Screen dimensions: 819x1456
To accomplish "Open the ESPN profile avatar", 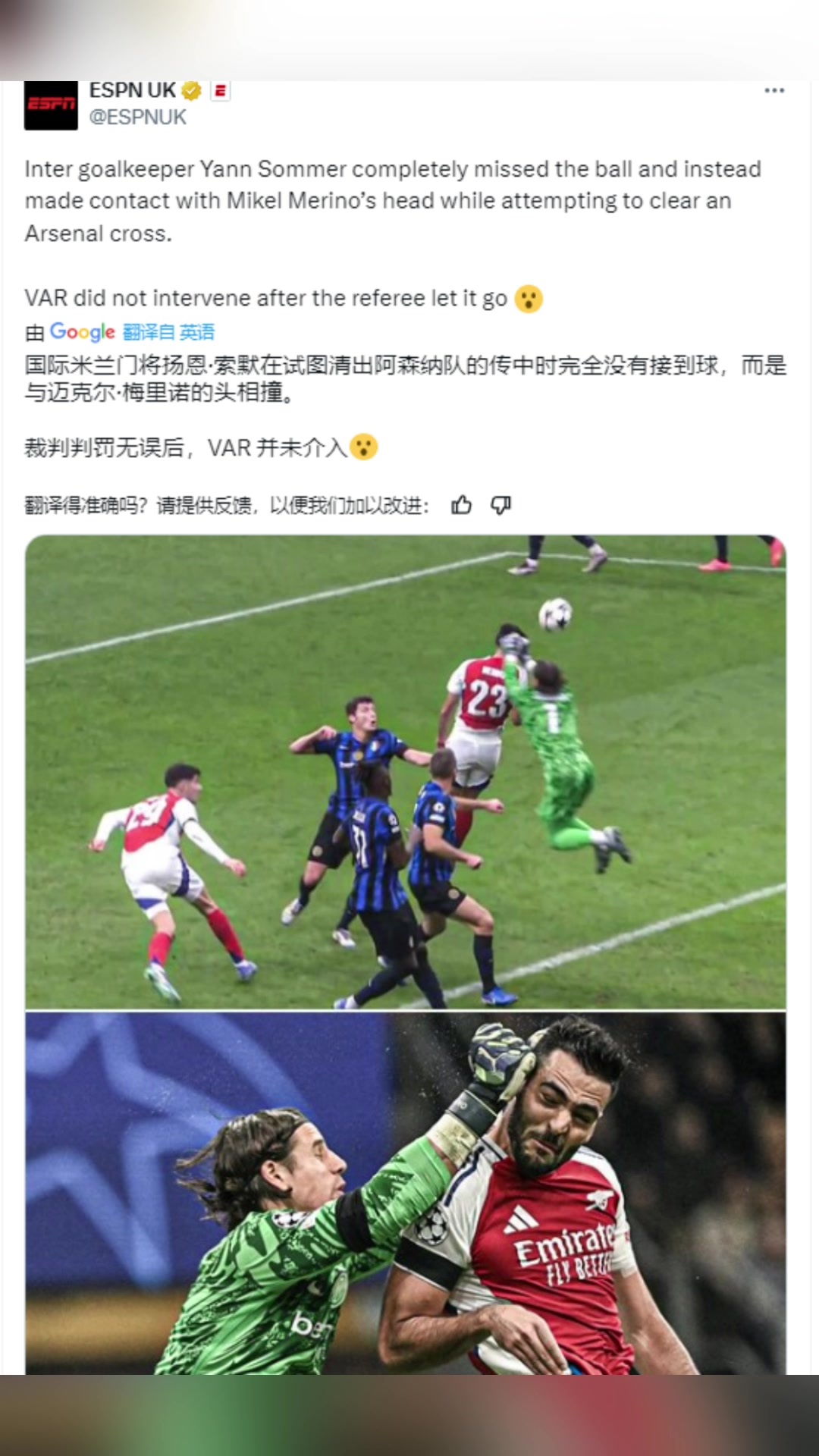I will pos(51,105).
